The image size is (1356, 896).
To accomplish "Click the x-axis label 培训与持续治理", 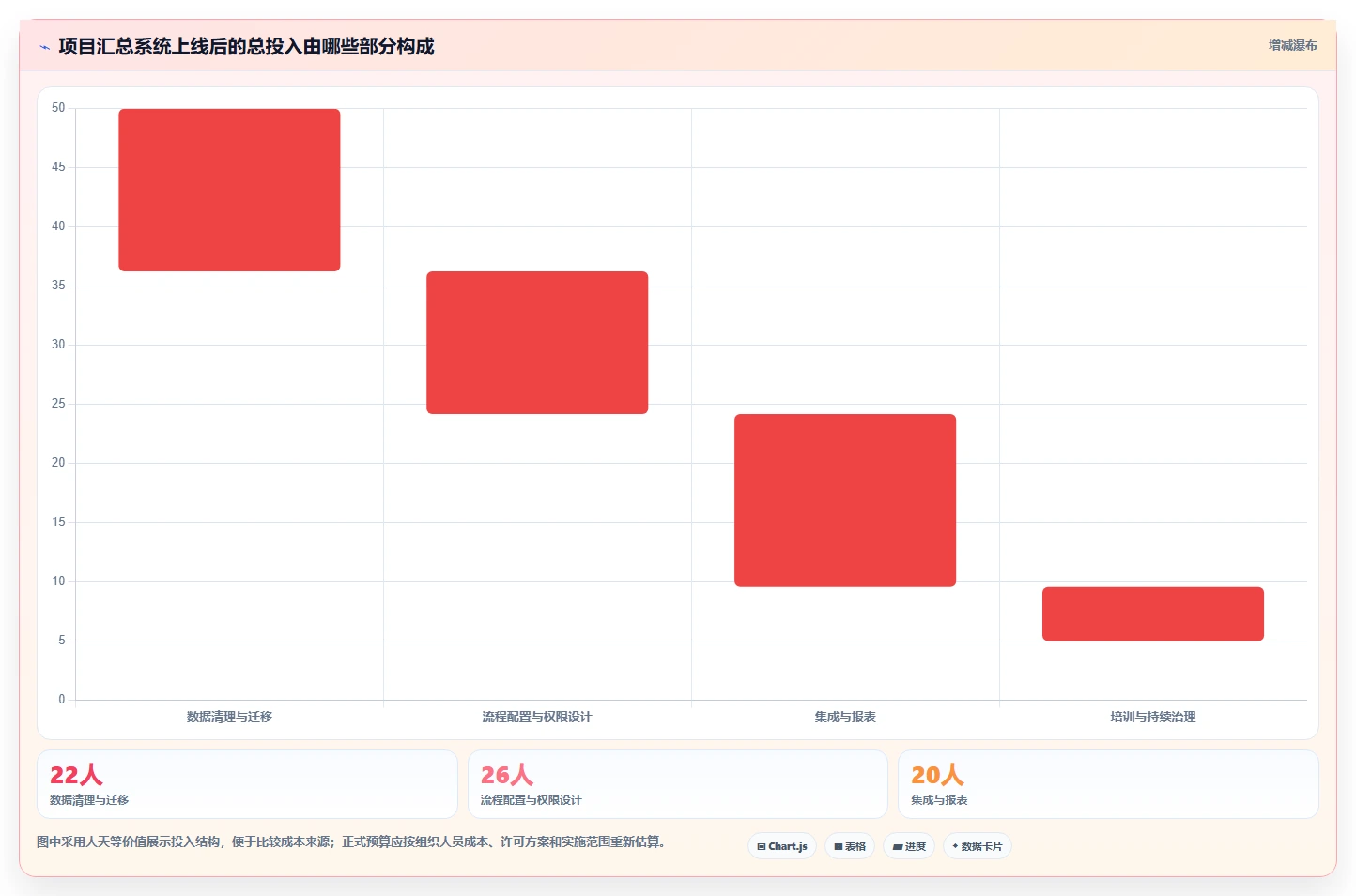I will tap(1153, 717).
